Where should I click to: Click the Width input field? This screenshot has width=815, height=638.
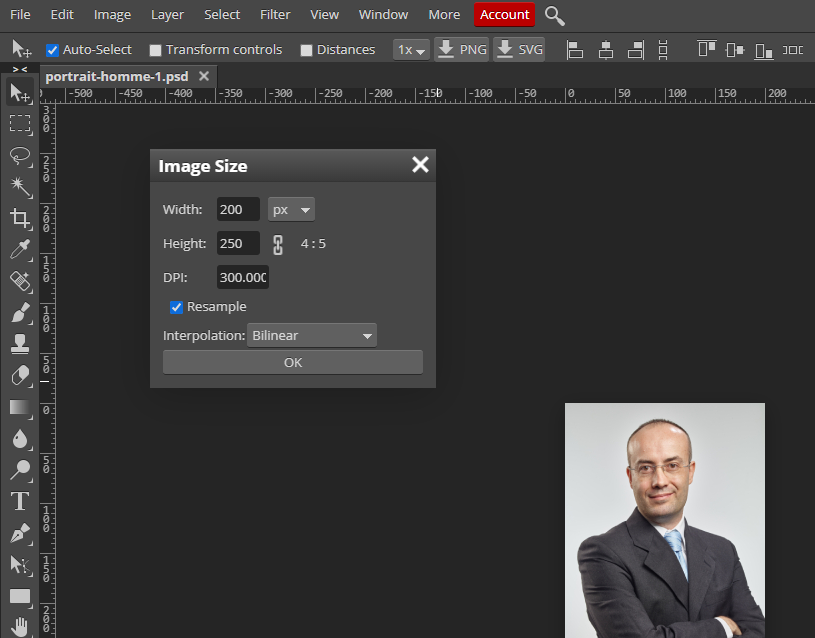[238, 210]
